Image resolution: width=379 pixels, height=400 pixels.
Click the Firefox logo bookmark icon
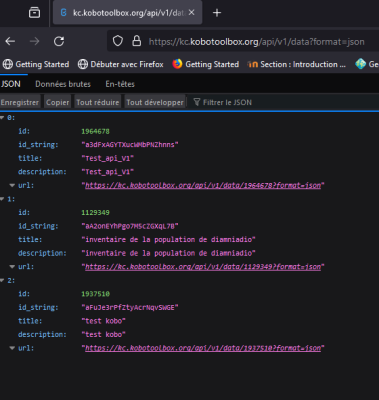point(177,64)
